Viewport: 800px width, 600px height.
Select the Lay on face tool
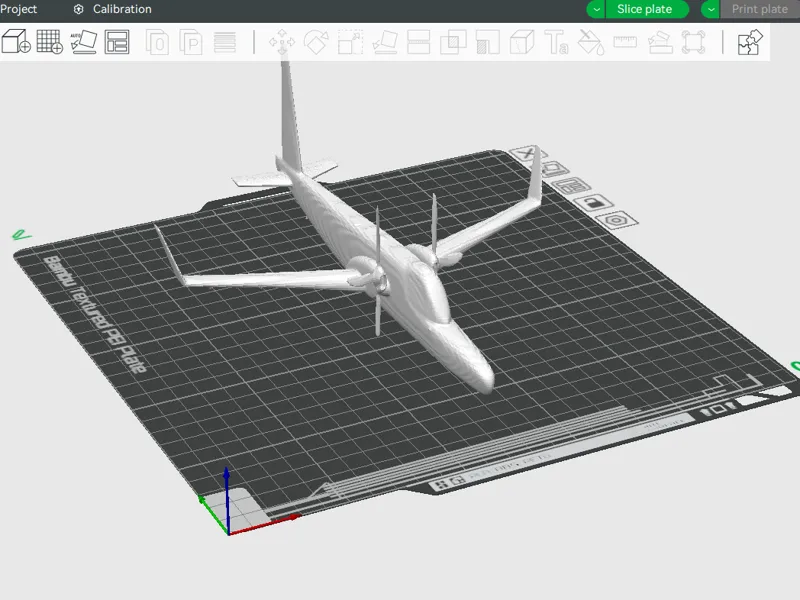pyautogui.click(x=385, y=42)
